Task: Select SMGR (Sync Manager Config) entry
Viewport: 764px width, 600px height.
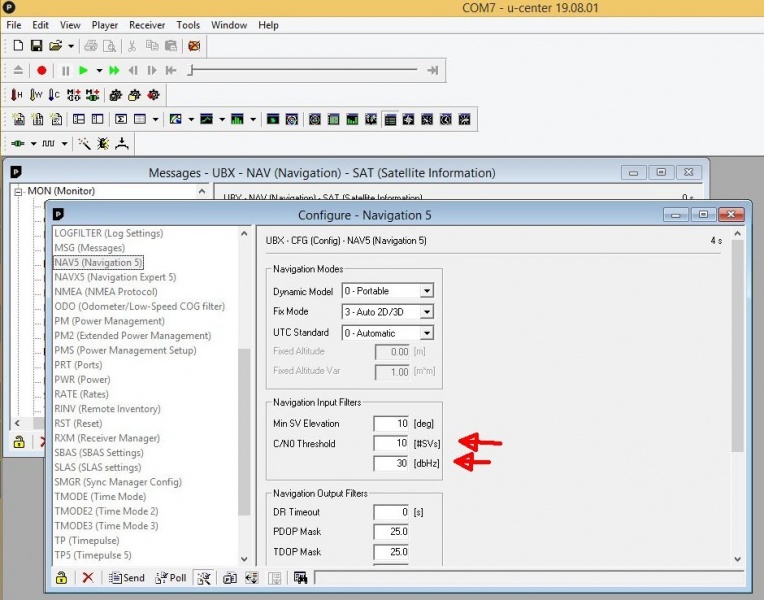Action: coord(118,482)
